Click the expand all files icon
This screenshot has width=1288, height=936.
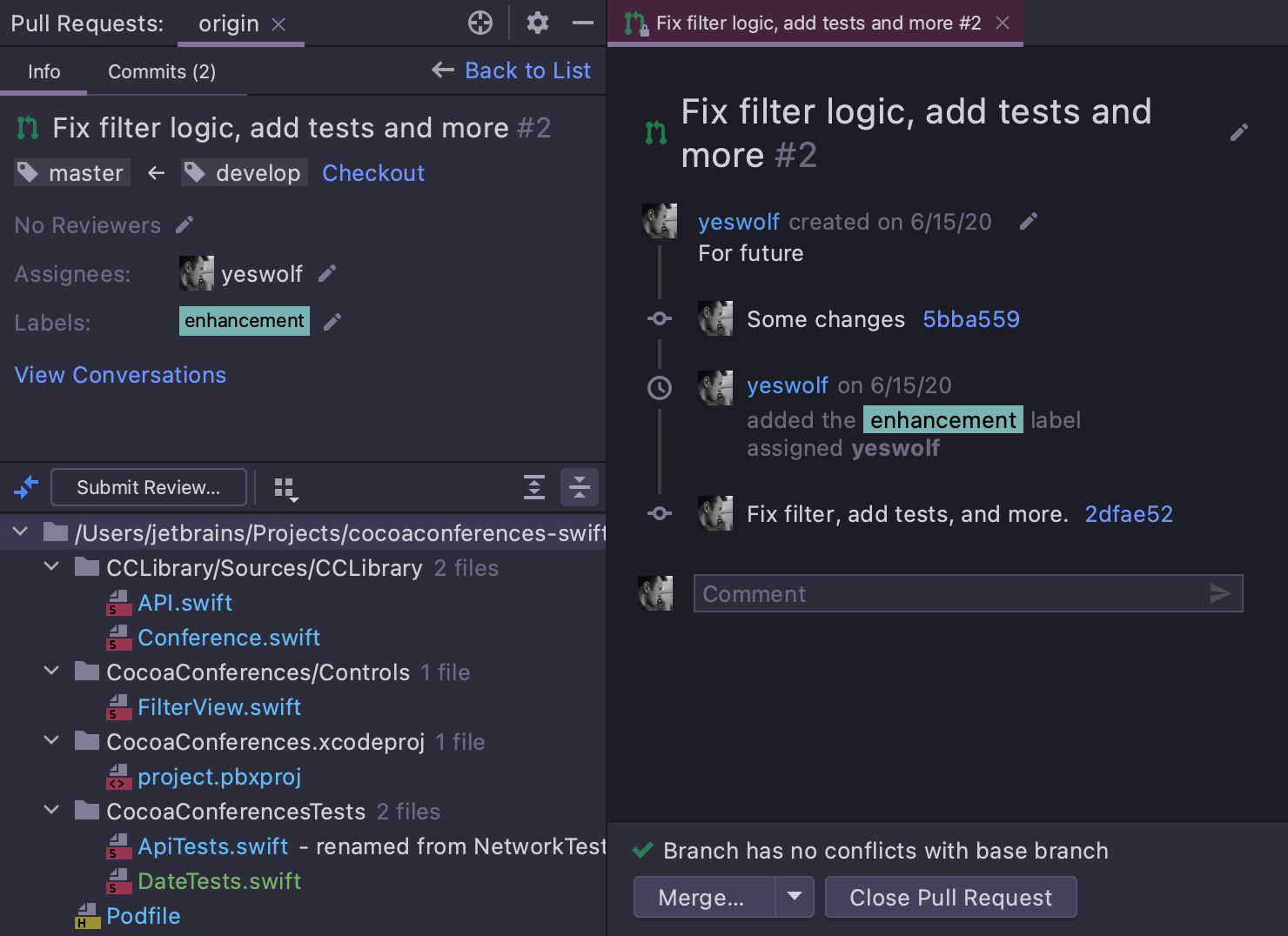pos(534,487)
